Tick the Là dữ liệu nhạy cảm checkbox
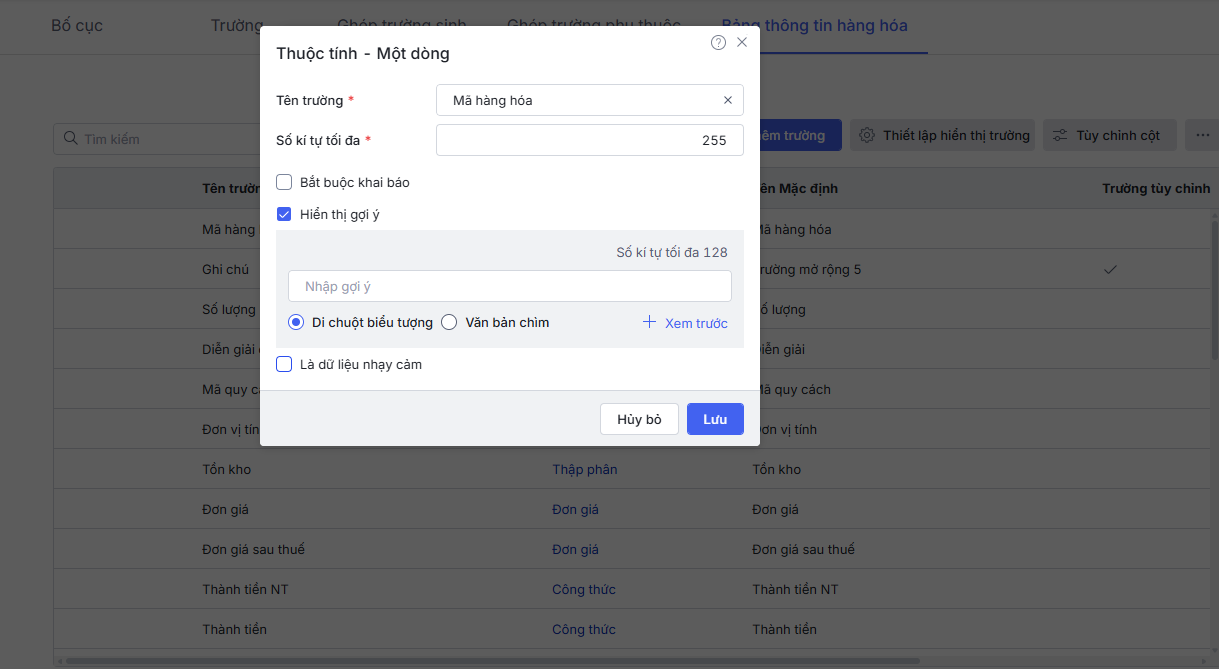 284,364
